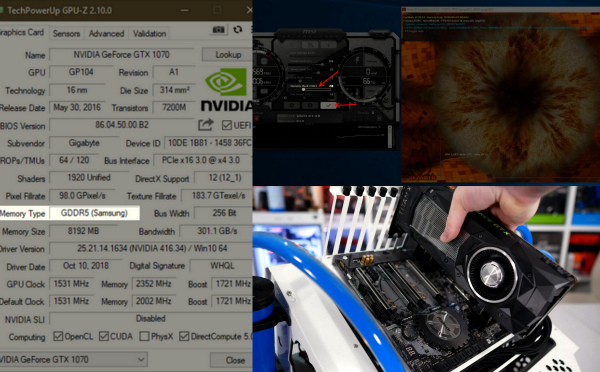
Task: Toggle the OpenCL checkbox
Action: 58,336
